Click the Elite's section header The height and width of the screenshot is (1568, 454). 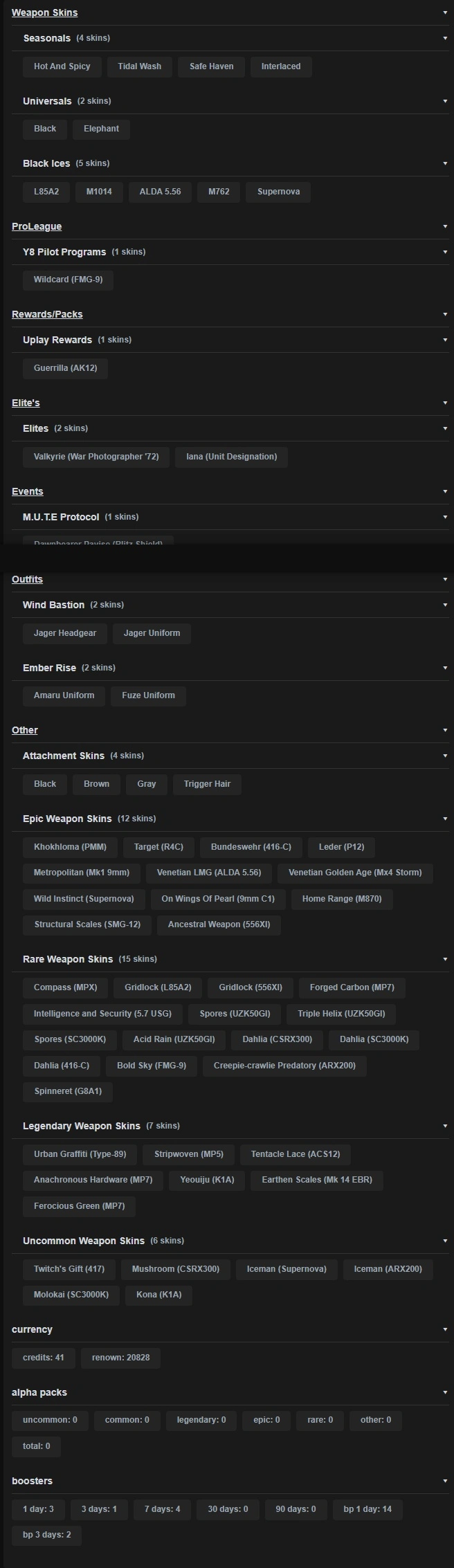(26, 403)
